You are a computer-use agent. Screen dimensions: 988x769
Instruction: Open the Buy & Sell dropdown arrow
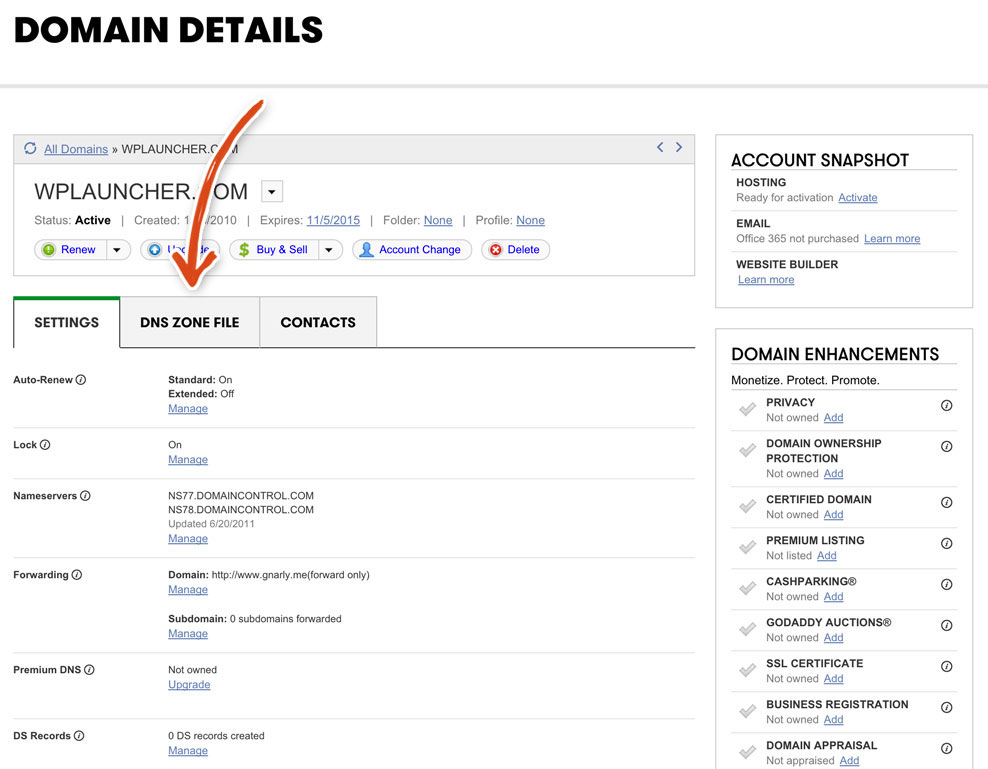329,250
